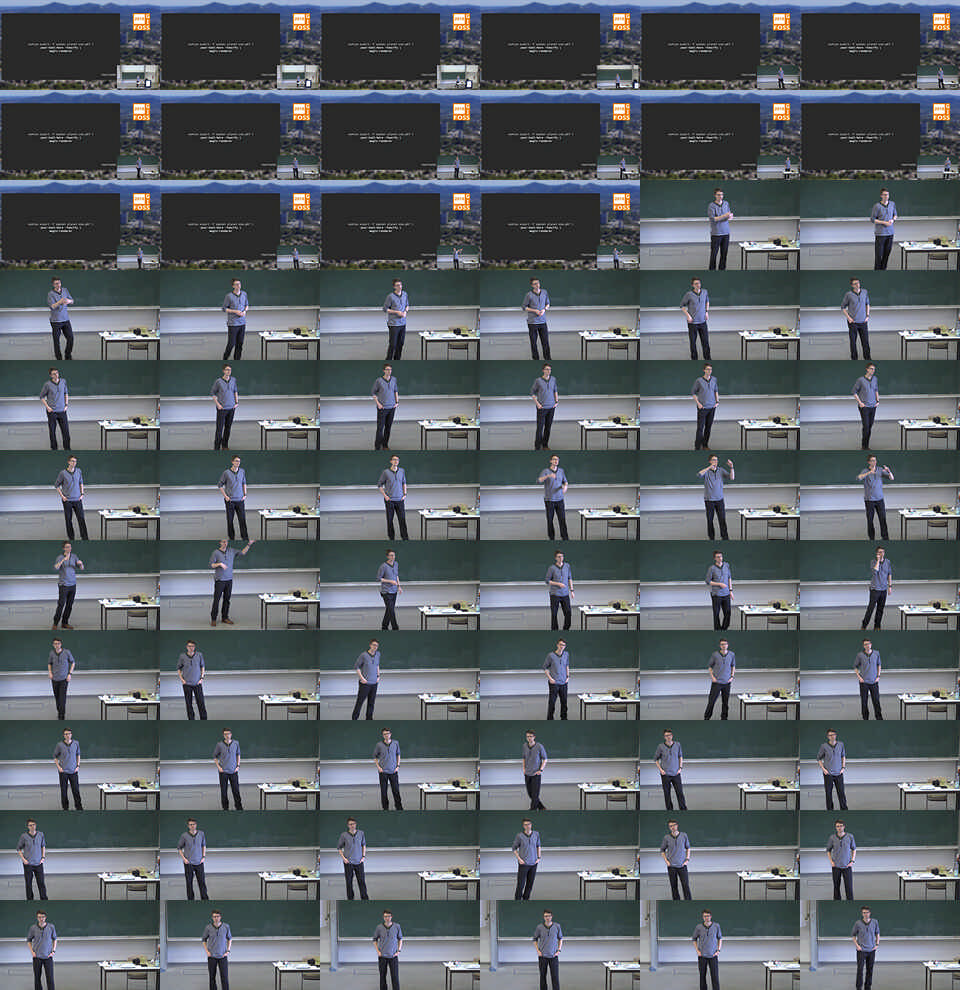Open the thumbnail of the speaker pointing at the chalkboard
960x990 pixels.
coord(240,585)
